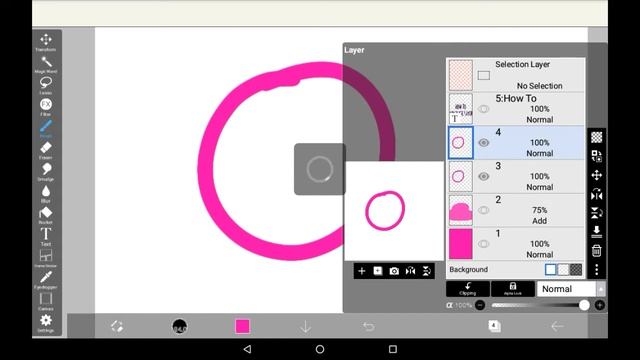The image size is (640, 360).
Task: Select the Text tool
Action: [46, 237]
